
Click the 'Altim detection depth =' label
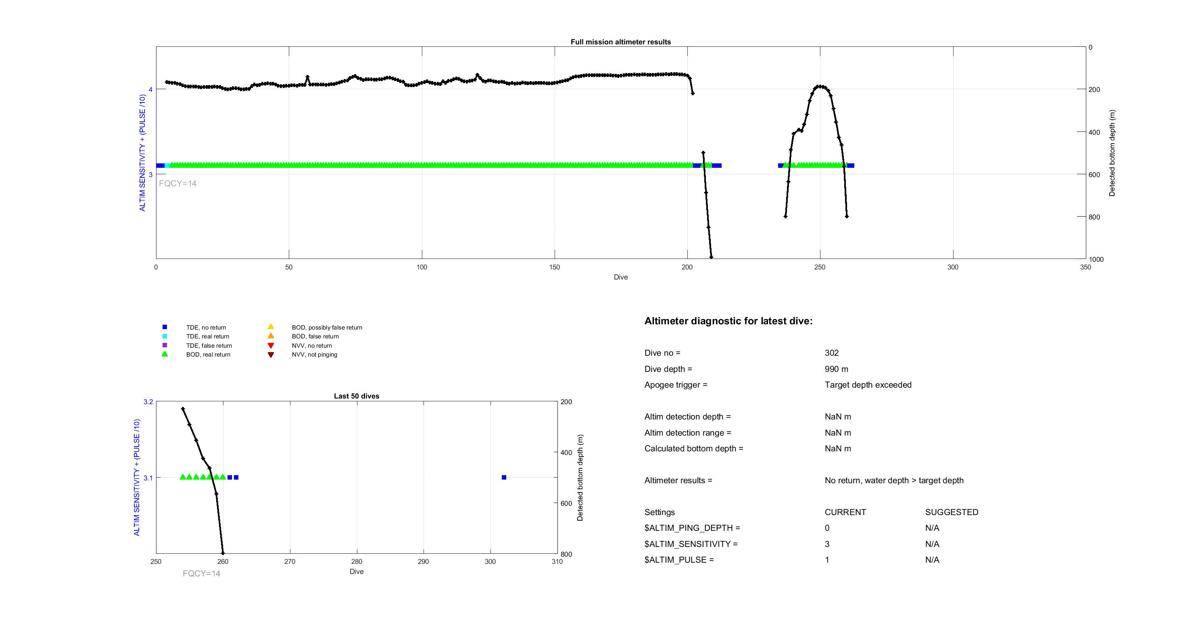688,417
